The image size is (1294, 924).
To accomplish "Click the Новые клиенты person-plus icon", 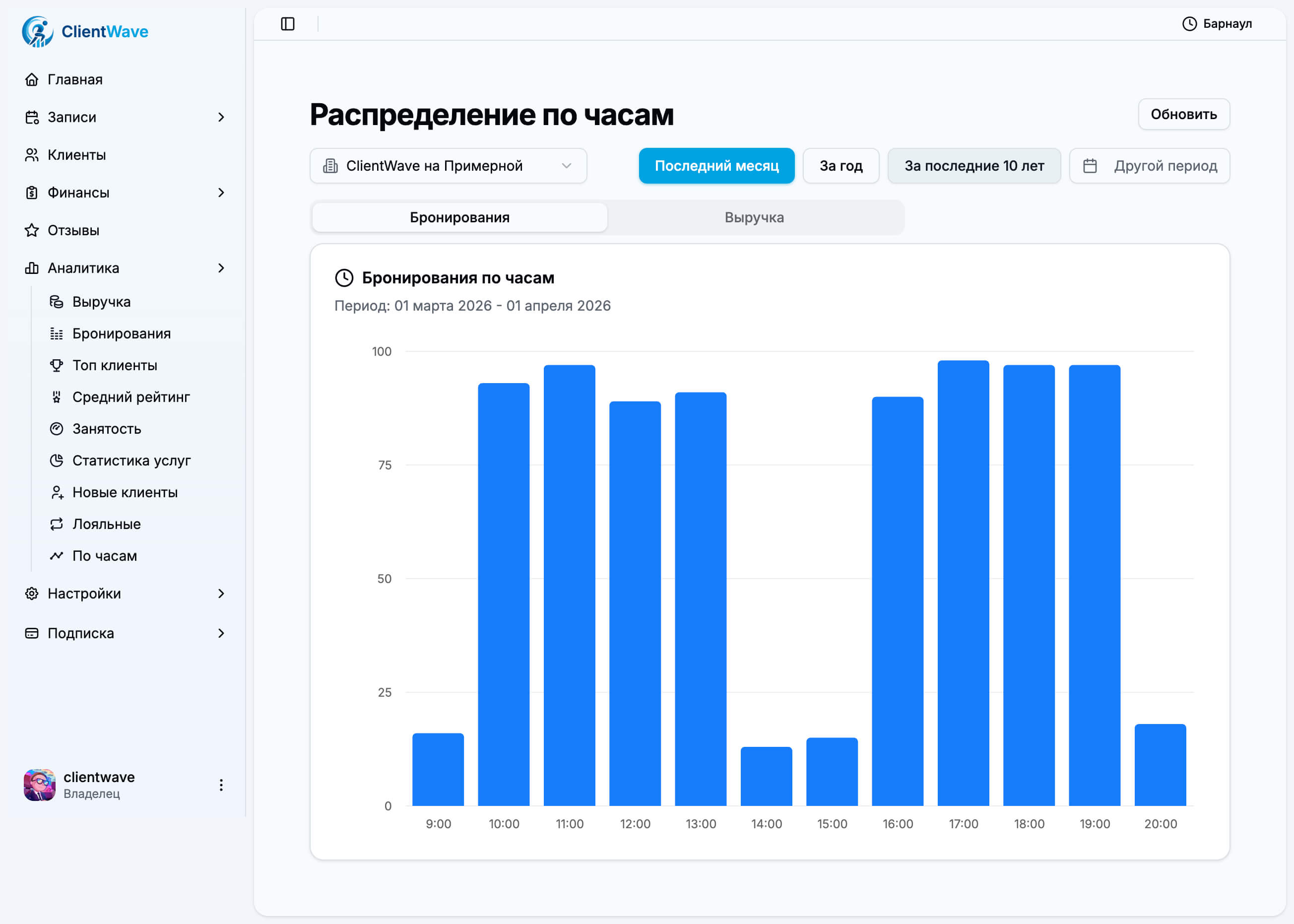I will point(57,493).
